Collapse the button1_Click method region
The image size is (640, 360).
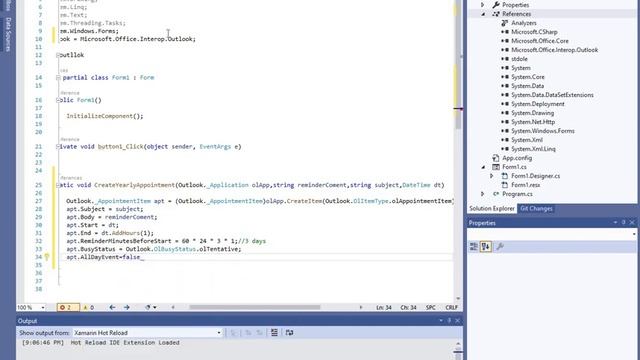click(58, 147)
